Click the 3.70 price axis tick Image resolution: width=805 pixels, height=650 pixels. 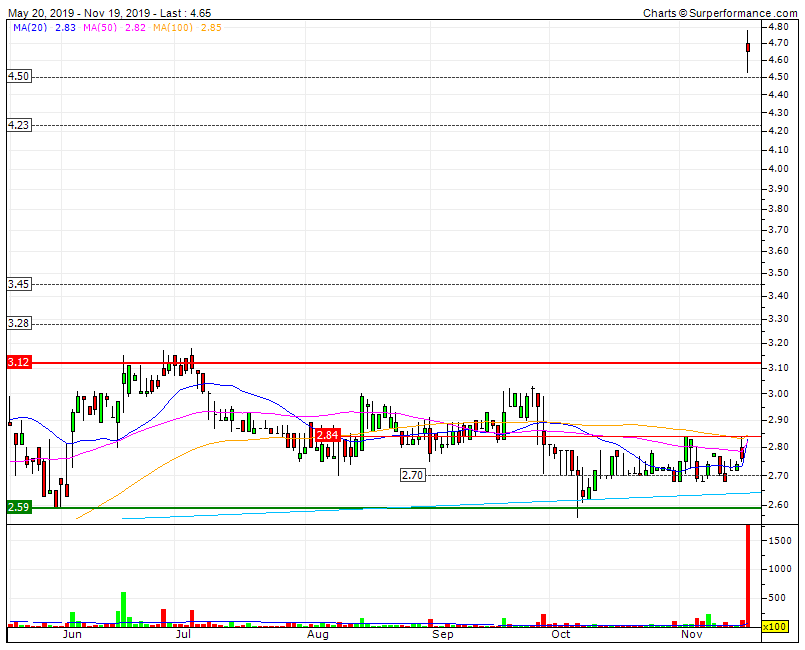point(778,230)
